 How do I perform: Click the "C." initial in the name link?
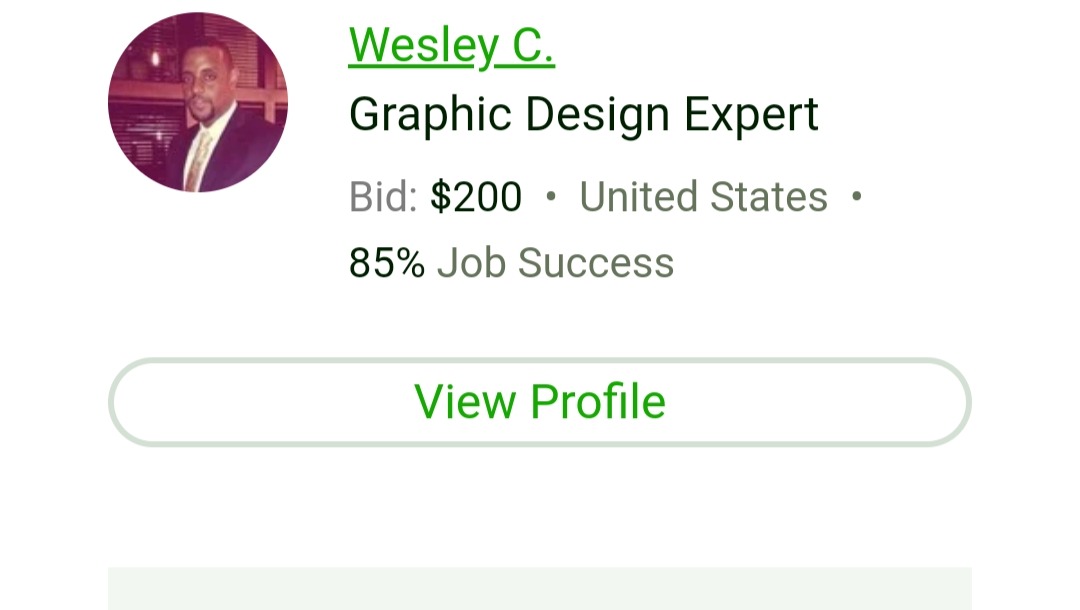[x=534, y=45]
